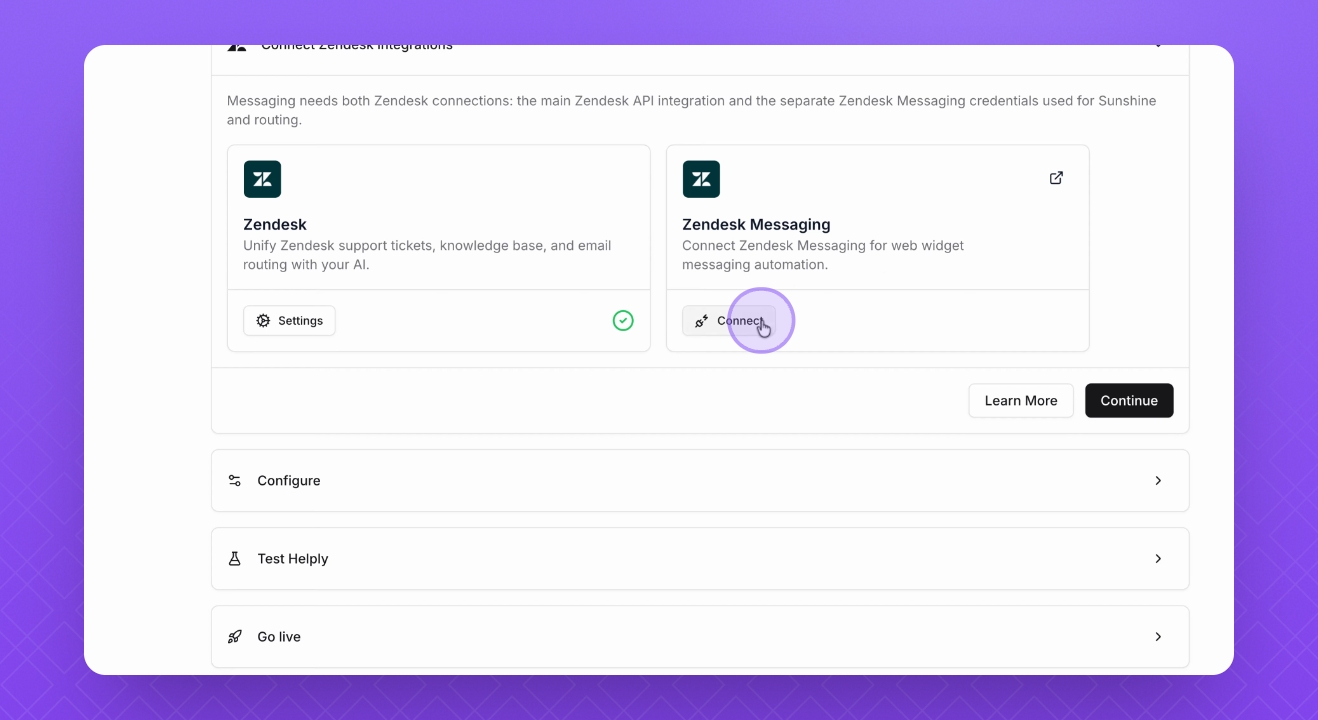Click the Zendesk logo in the Zendesk card
Image resolution: width=1318 pixels, height=720 pixels.
[x=262, y=179]
